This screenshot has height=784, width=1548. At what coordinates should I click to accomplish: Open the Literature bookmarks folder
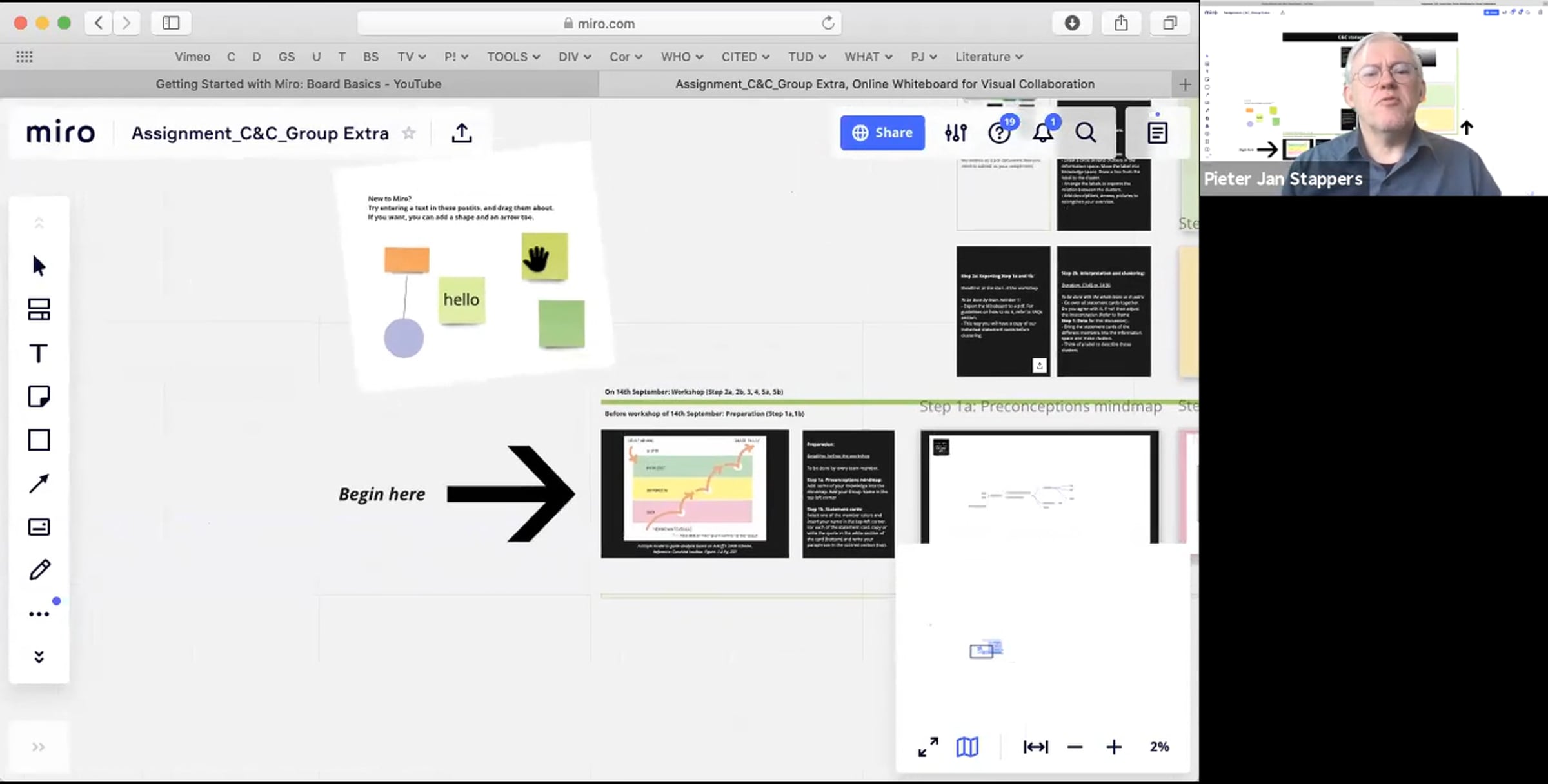tap(988, 57)
